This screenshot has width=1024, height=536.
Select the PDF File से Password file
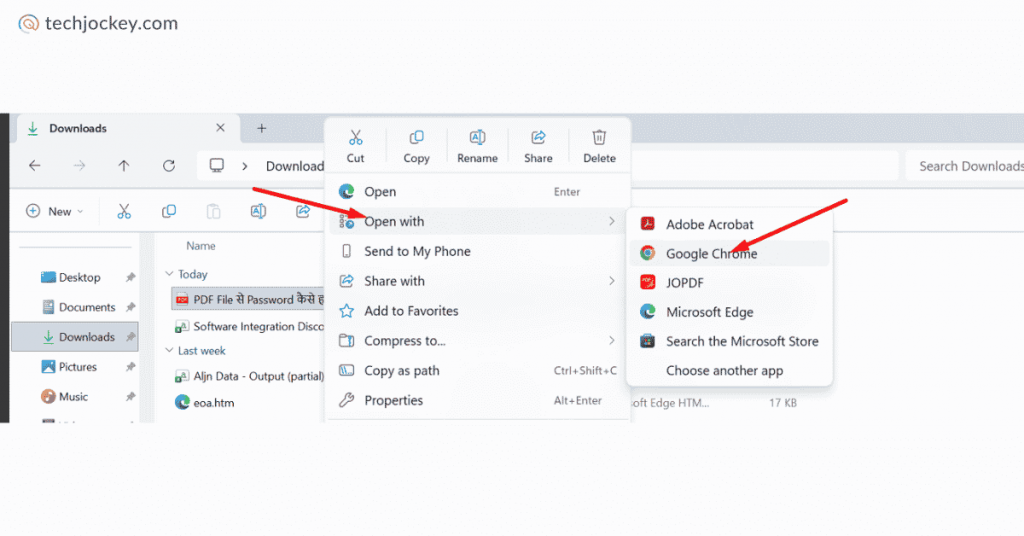point(248,300)
